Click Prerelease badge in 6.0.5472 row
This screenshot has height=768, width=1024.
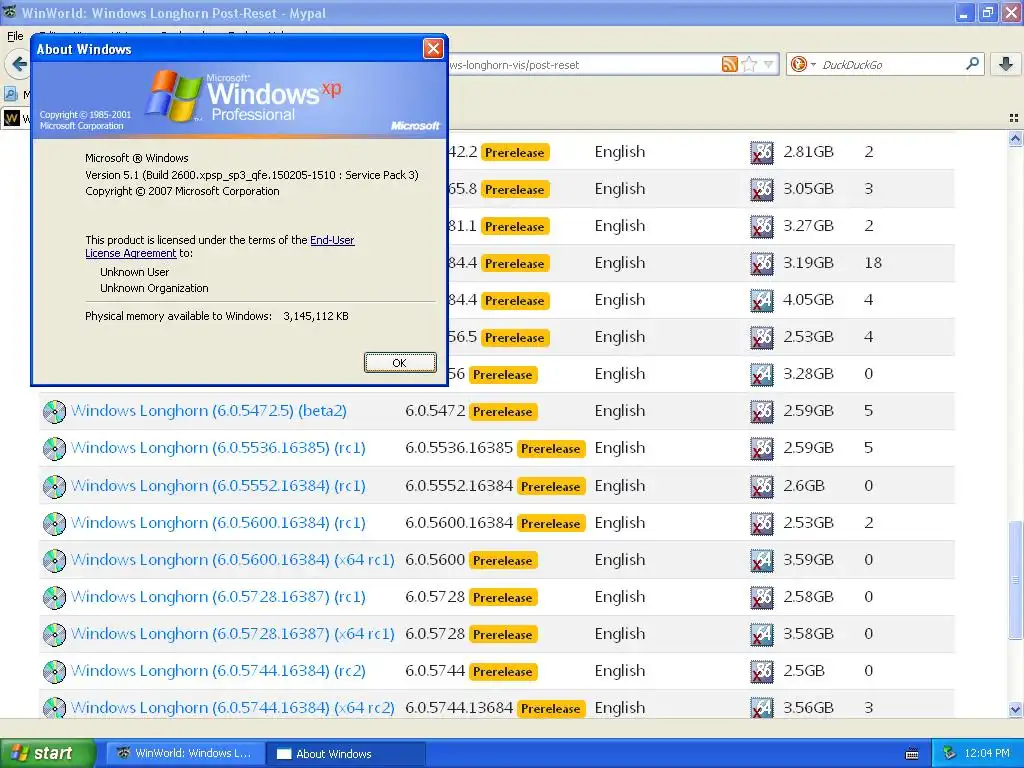[503, 411]
